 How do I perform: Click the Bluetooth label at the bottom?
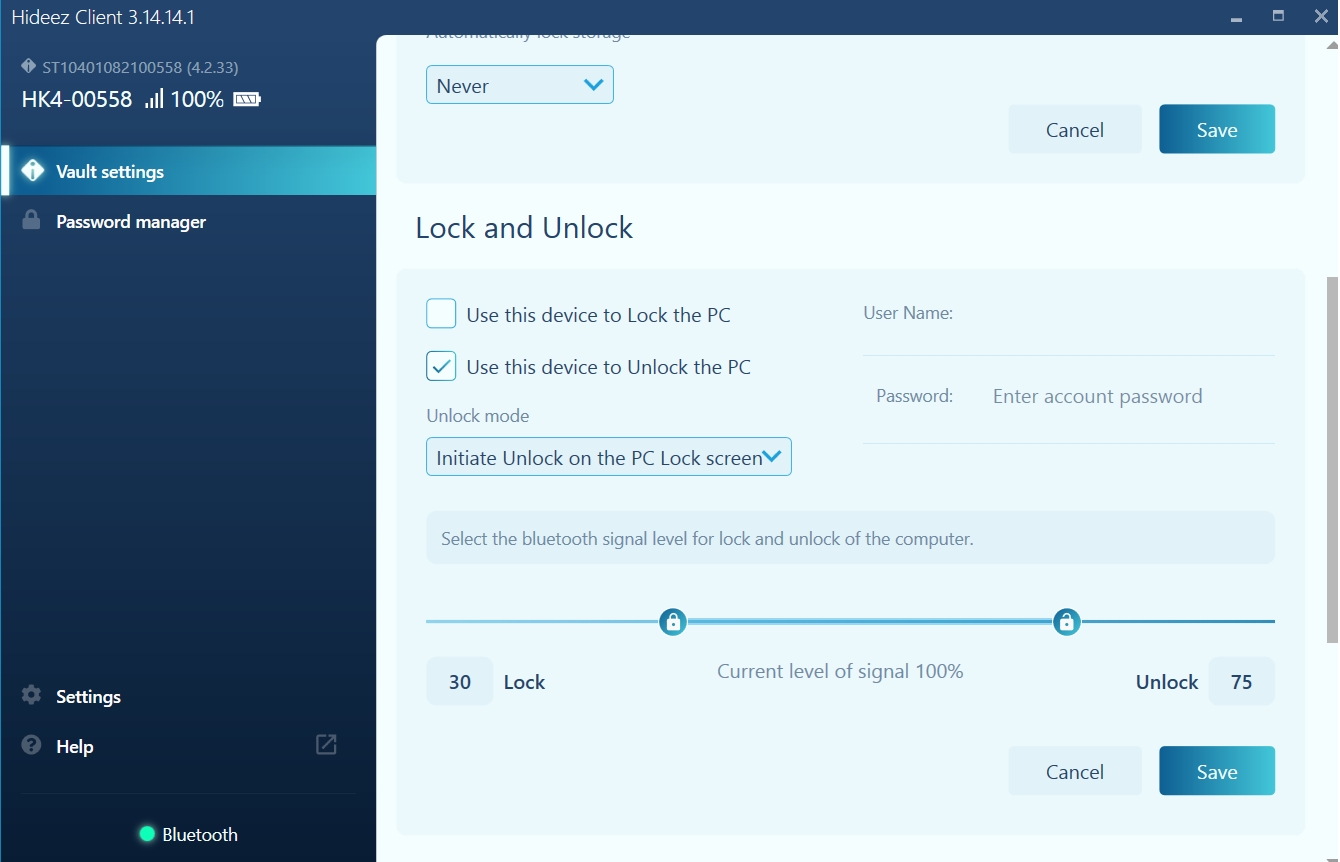pos(200,834)
